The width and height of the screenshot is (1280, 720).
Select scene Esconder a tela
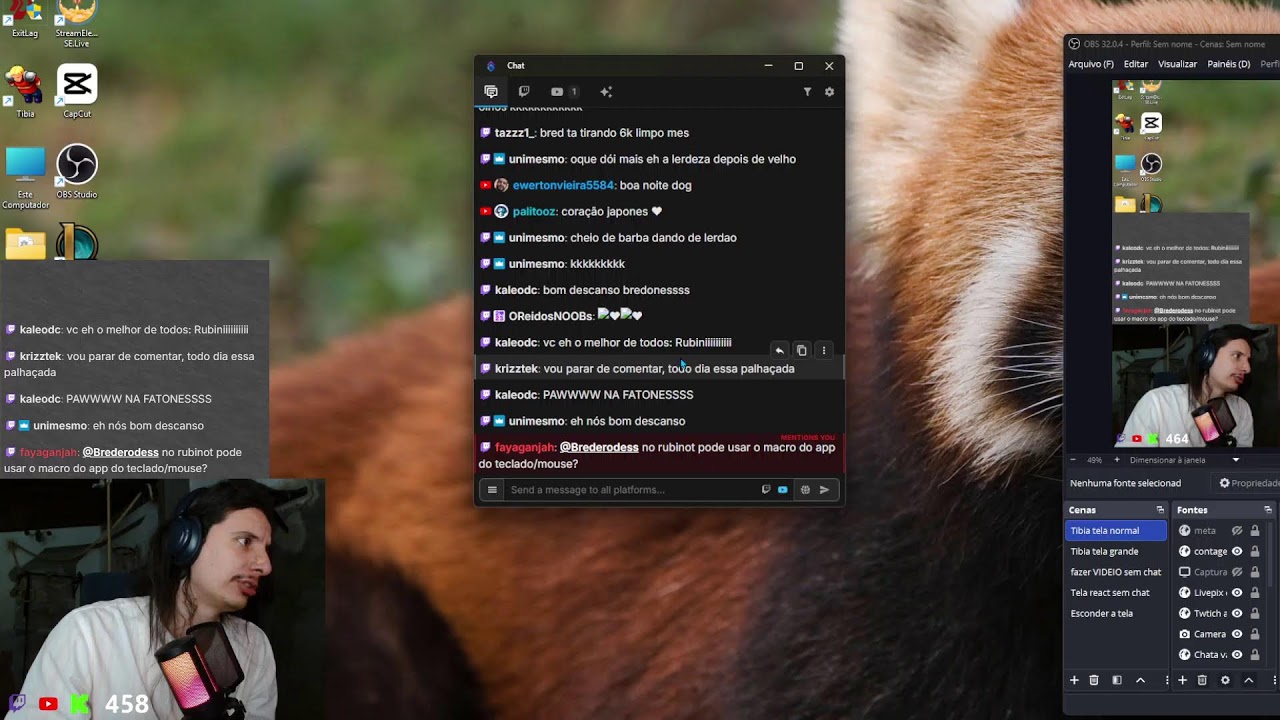point(1116,613)
